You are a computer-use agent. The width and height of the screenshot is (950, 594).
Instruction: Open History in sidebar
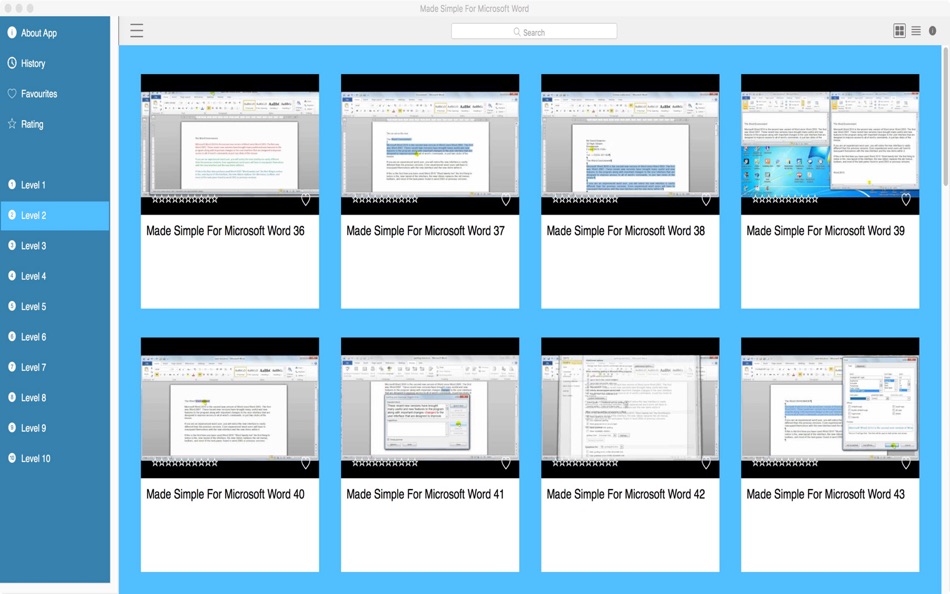[x=55, y=63]
